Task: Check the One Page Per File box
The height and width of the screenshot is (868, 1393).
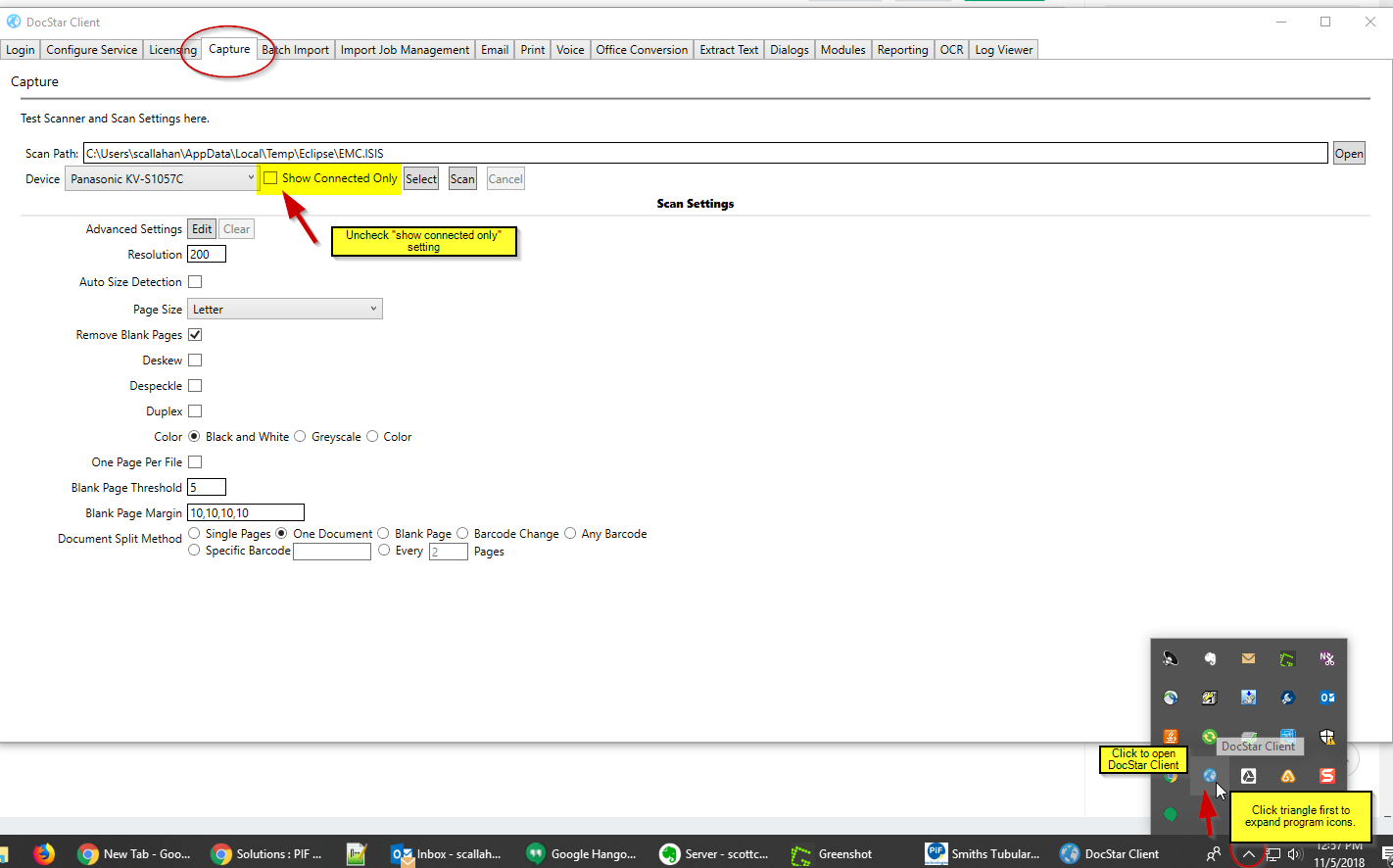Action: (195, 462)
